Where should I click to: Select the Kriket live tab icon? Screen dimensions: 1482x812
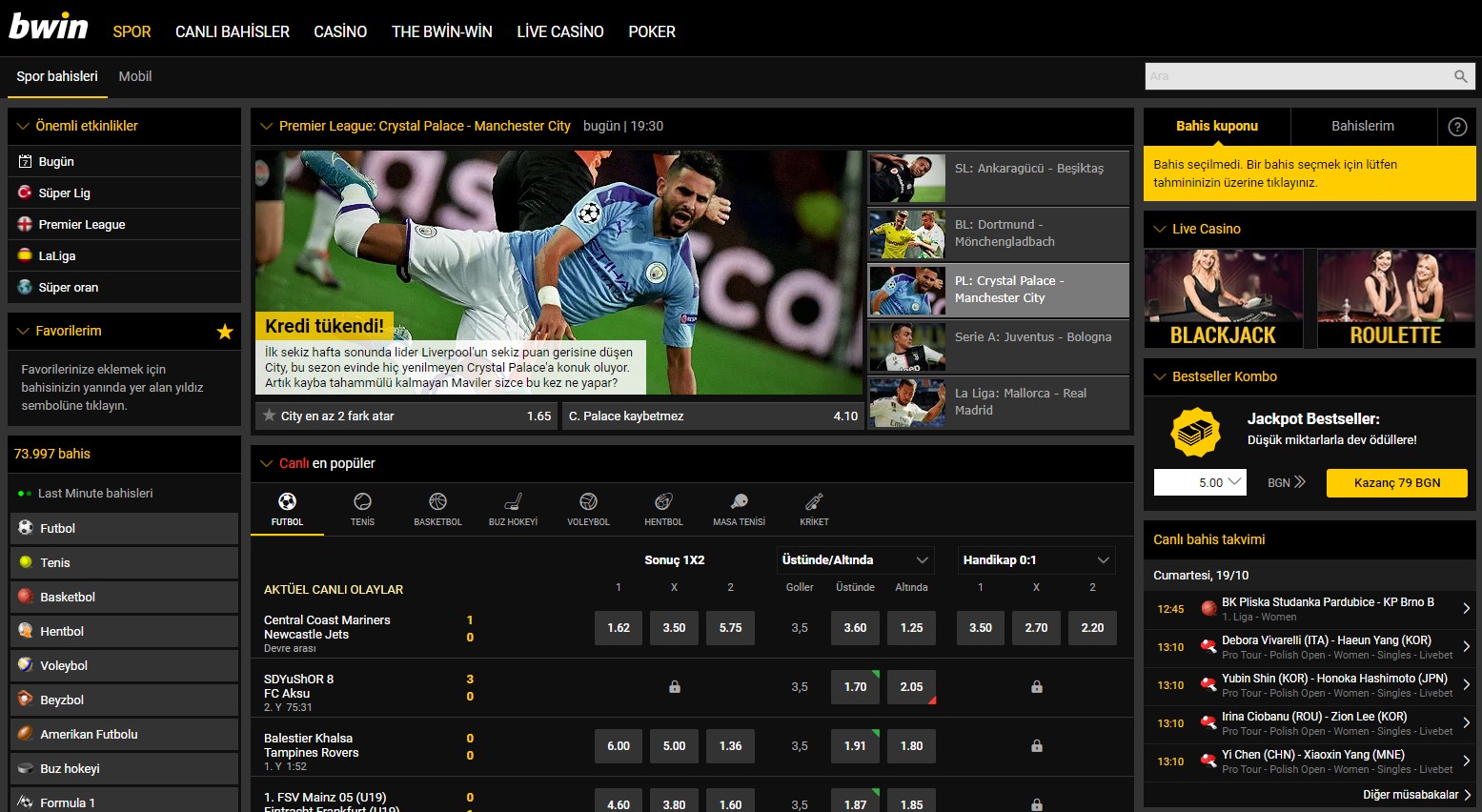click(x=814, y=501)
